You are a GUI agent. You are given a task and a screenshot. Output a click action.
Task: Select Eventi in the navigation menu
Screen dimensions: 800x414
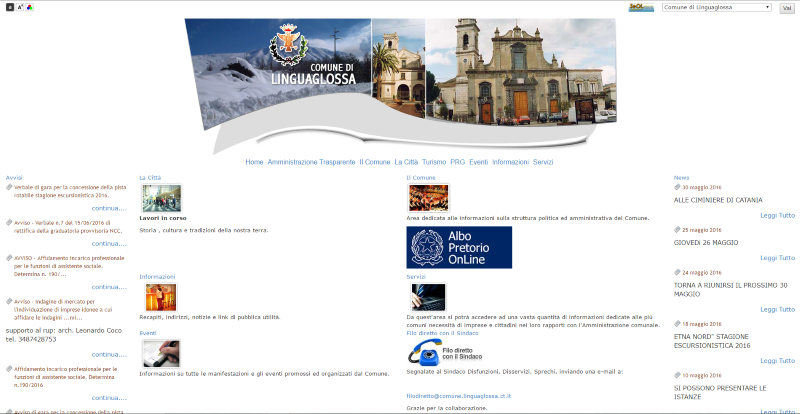(x=479, y=162)
